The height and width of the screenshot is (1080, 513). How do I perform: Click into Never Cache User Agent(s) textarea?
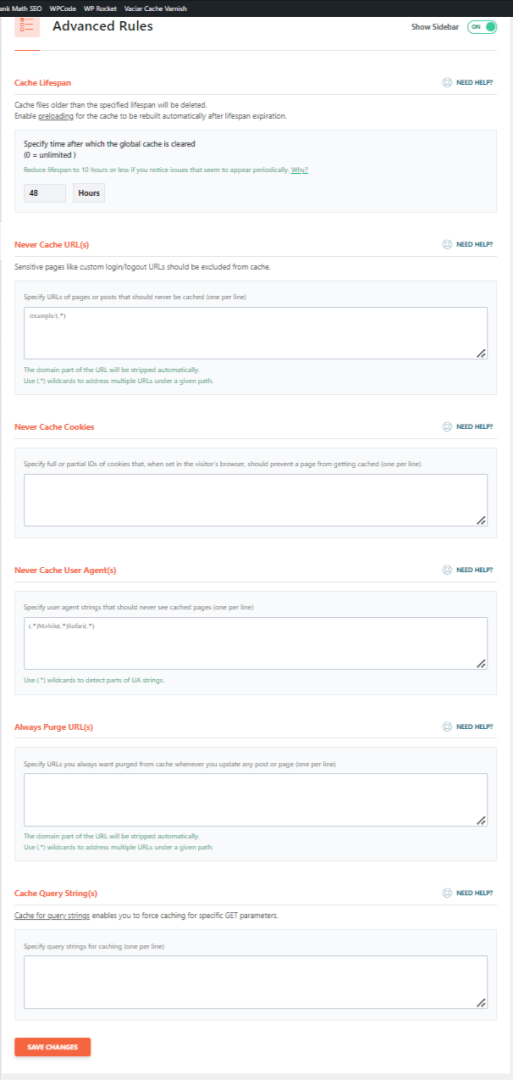coord(255,643)
